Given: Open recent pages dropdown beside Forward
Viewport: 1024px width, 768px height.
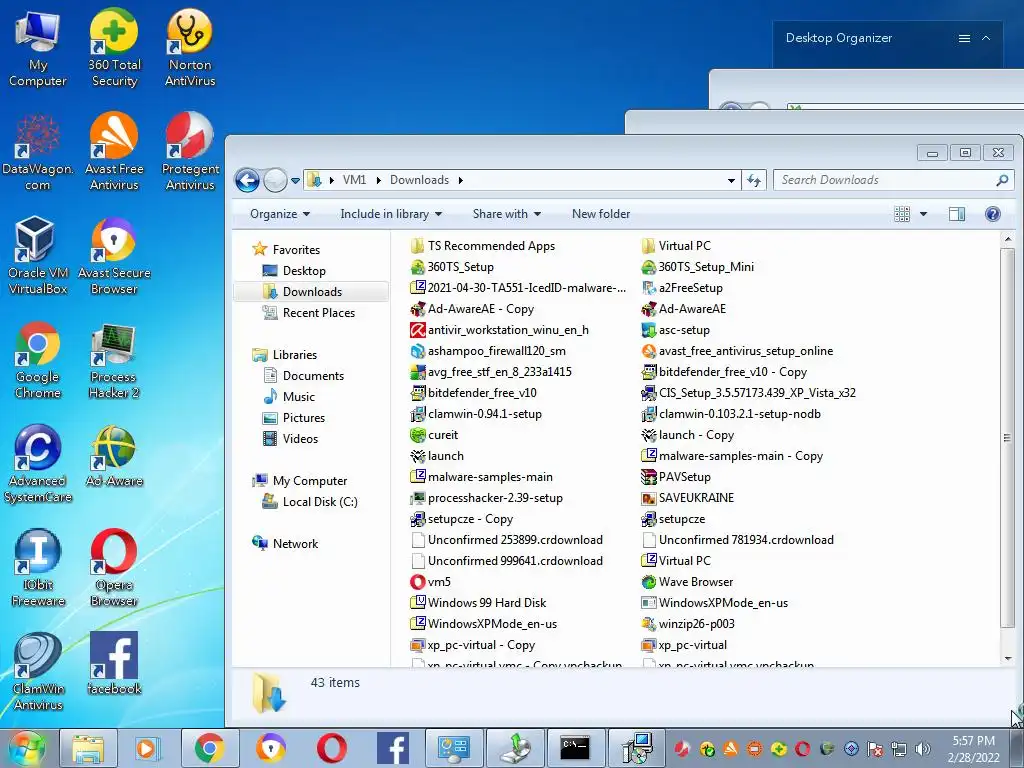Looking at the screenshot, I should tap(295, 180).
